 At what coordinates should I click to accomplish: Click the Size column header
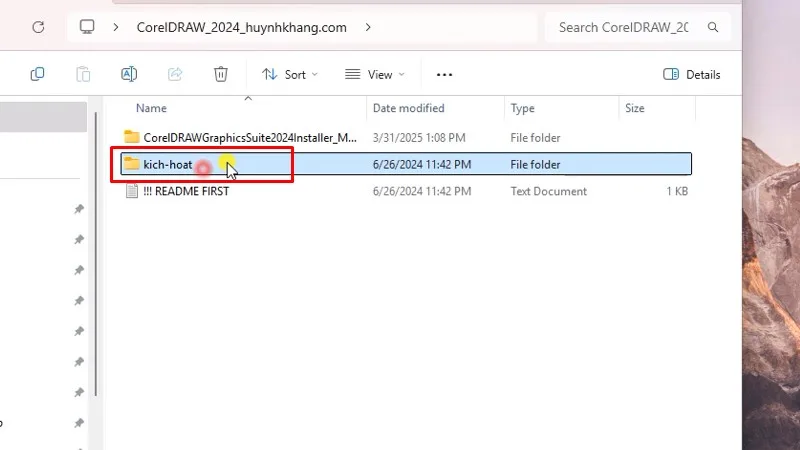634,108
